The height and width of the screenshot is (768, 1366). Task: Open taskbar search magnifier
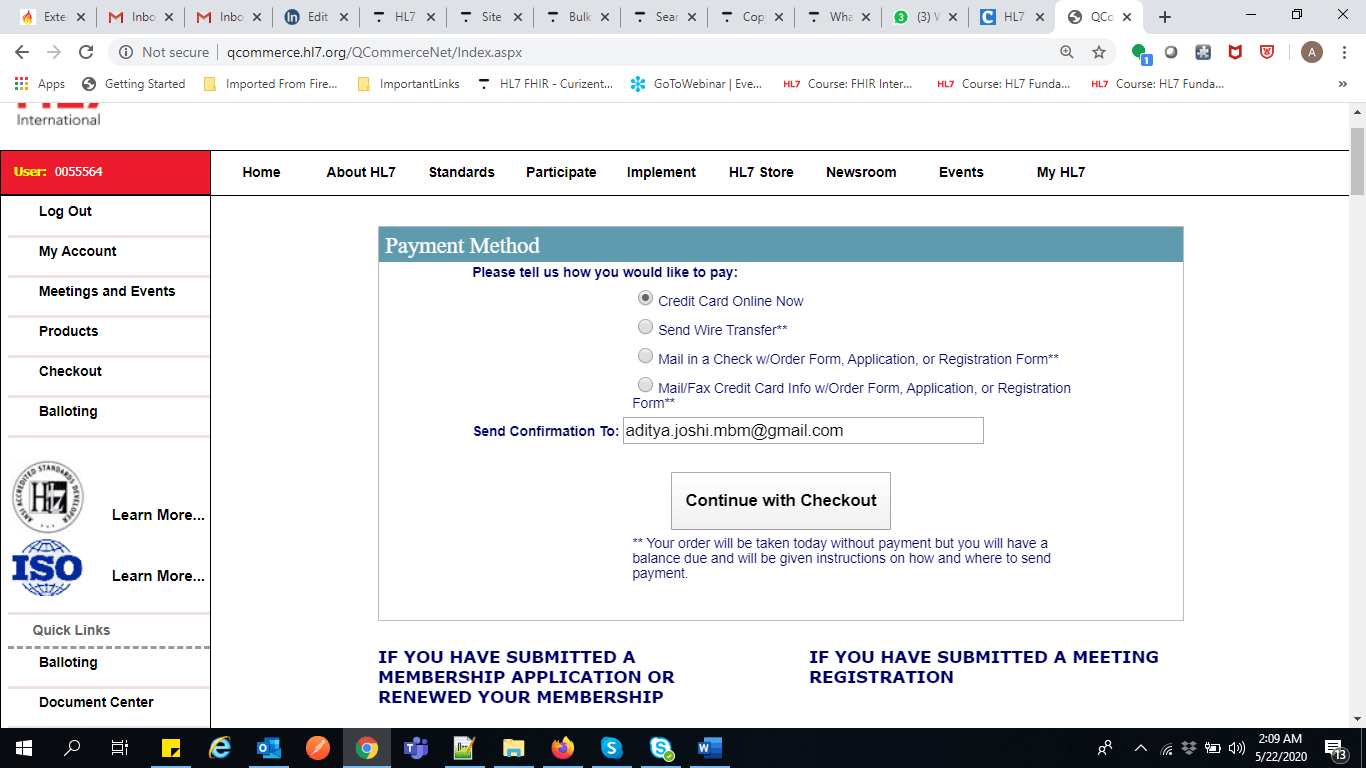(x=72, y=747)
